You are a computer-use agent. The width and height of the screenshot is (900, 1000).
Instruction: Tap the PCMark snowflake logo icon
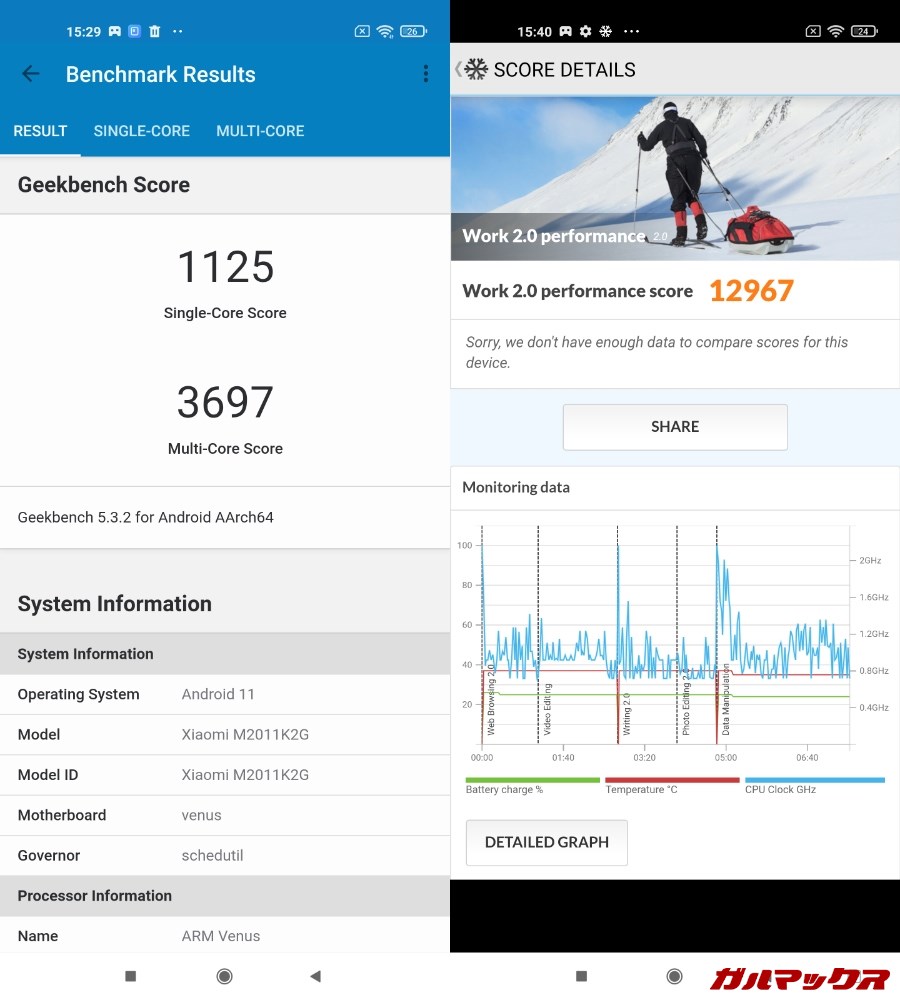pyautogui.click(x=476, y=70)
